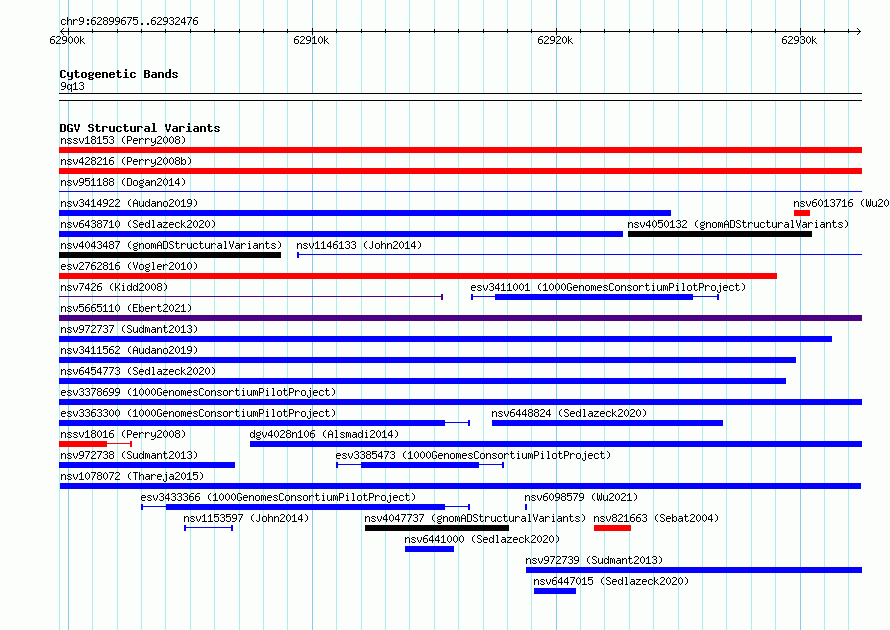Click the blue nsv6447015 variant bar

click(555, 591)
